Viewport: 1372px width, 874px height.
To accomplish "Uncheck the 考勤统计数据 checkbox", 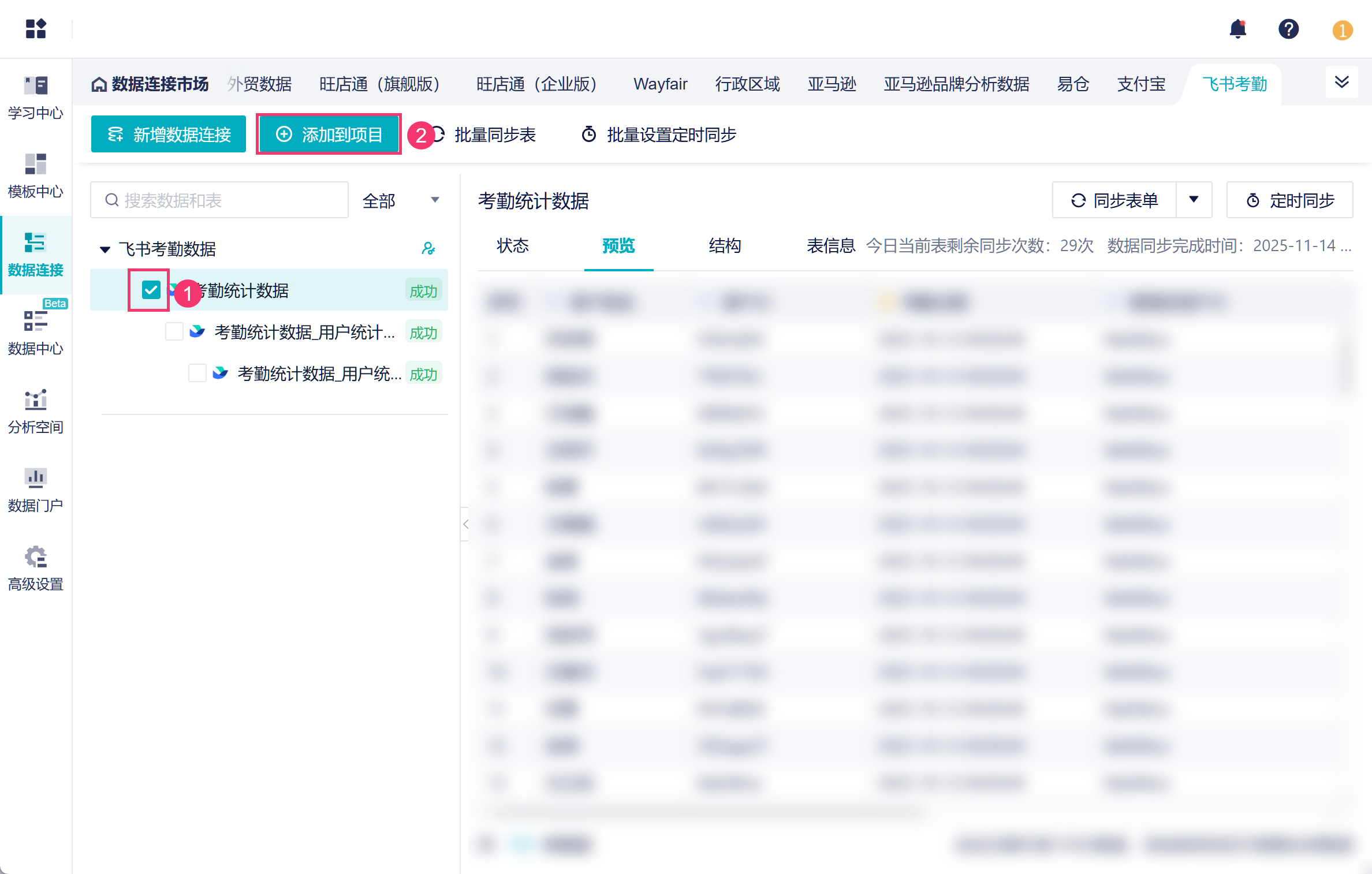I will click(x=151, y=290).
